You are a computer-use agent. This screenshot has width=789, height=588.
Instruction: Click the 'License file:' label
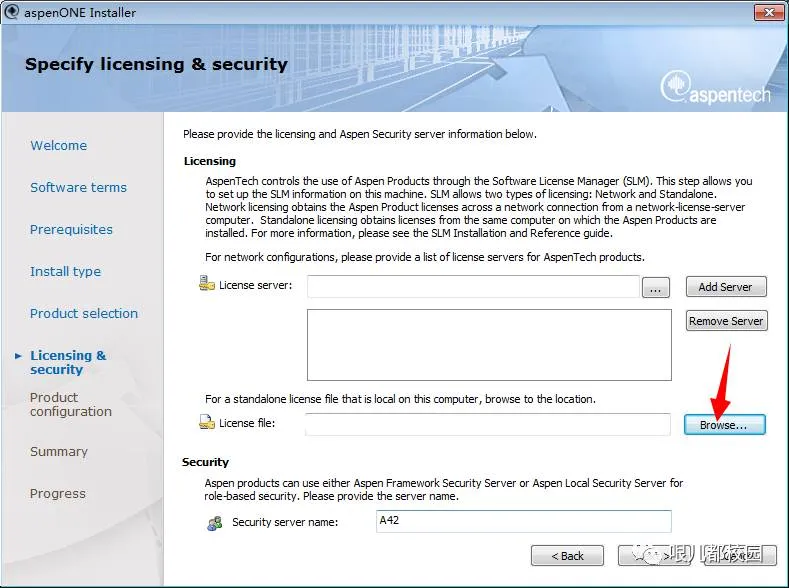(x=247, y=423)
